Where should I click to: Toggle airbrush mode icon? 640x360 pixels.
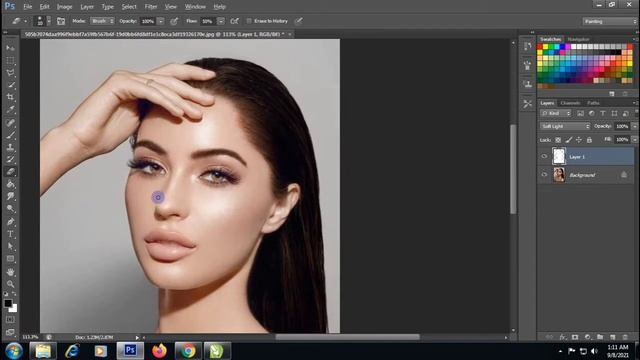pyautogui.click(x=235, y=21)
